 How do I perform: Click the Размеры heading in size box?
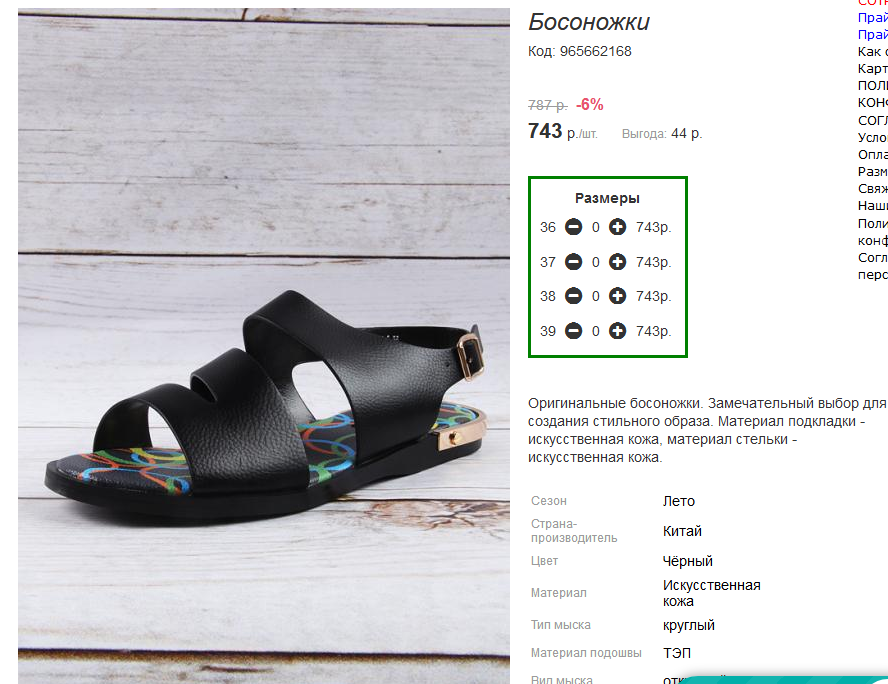607,198
